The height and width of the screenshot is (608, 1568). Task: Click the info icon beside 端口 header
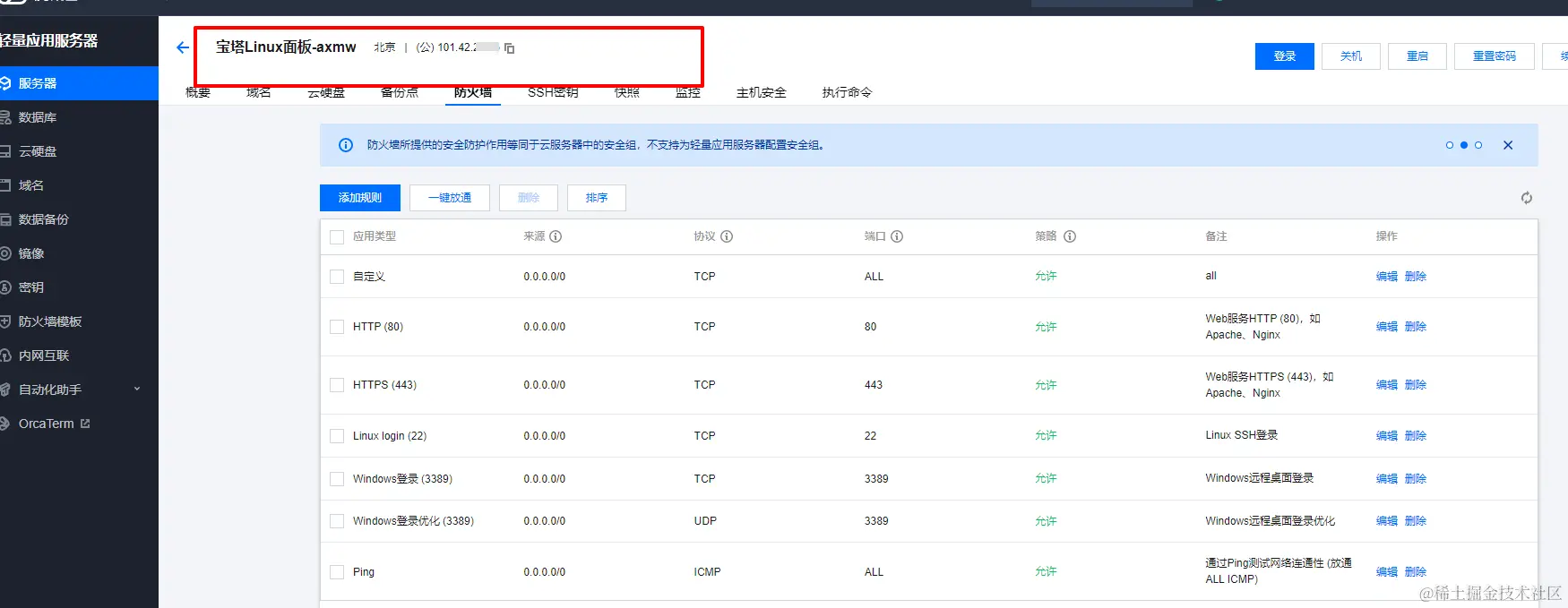pyautogui.click(x=897, y=236)
